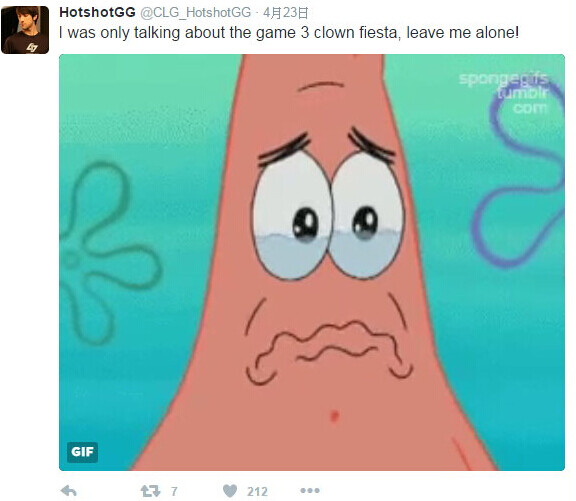Open HotshotGG's profile avatar picture

(x=25, y=30)
